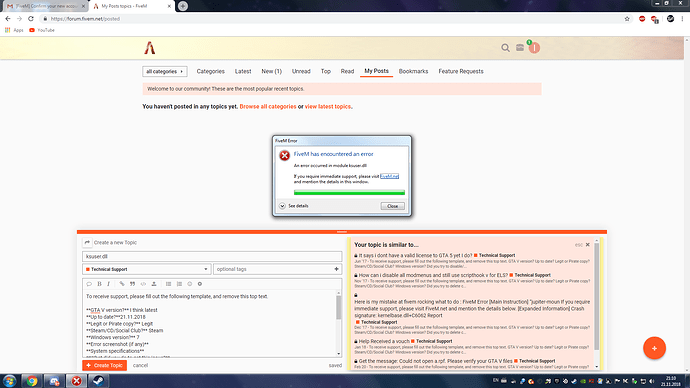The image size is (690, 388).
Task: Open the forum search magnifier icon
Action: coord(505,48)
